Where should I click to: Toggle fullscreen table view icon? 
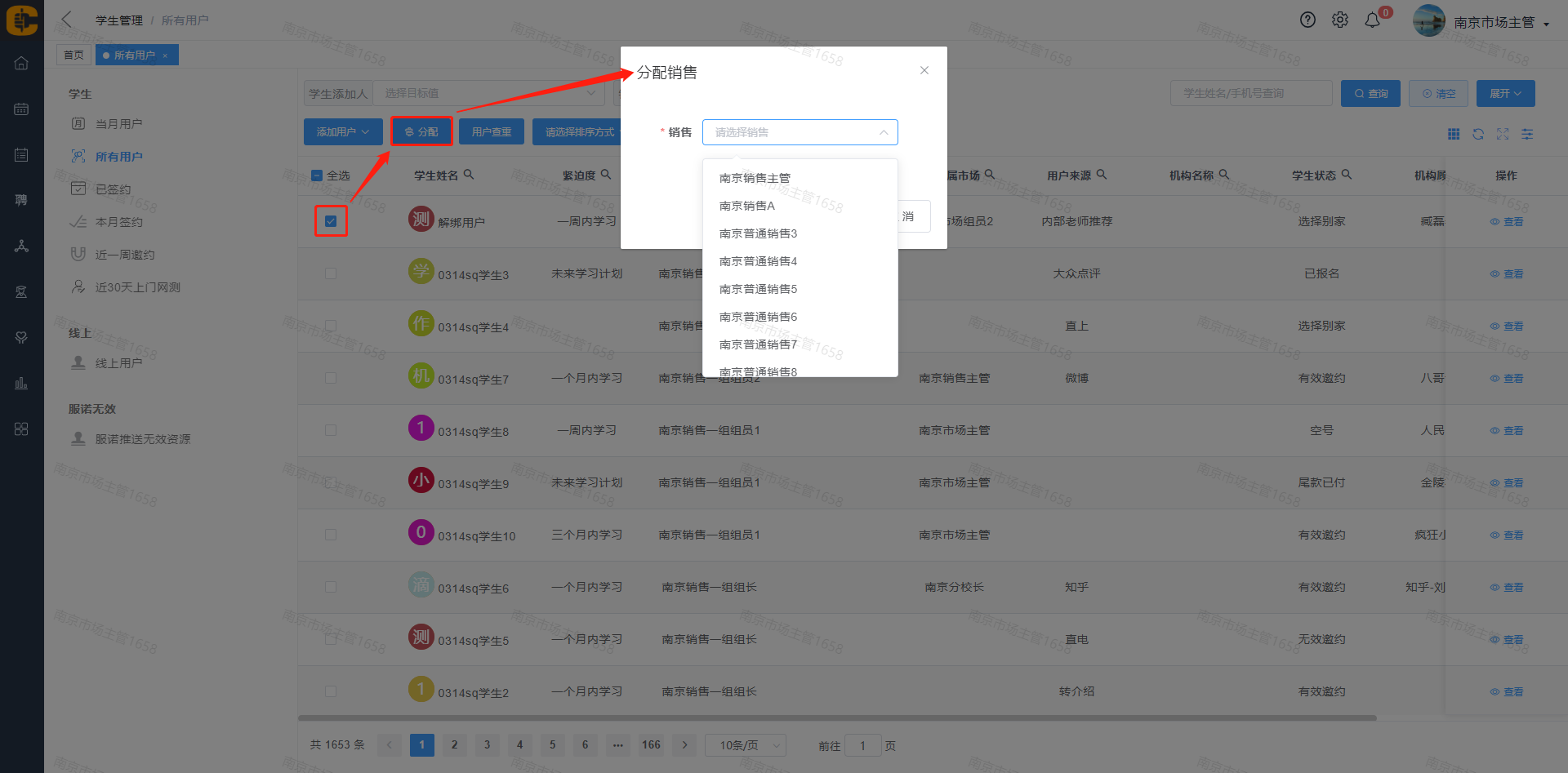coord(1503,134)
